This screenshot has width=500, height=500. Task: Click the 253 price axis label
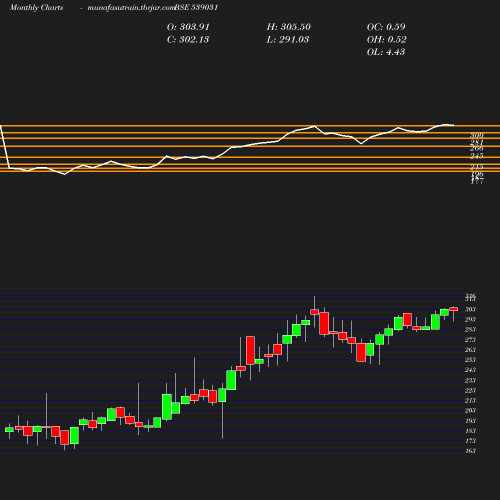point(470,360)
